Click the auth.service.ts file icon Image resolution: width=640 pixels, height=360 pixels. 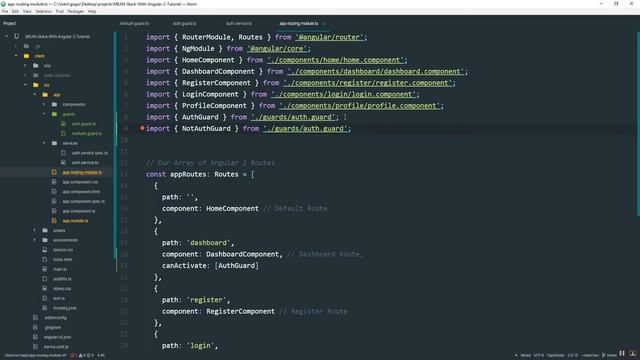coord(63,162)
